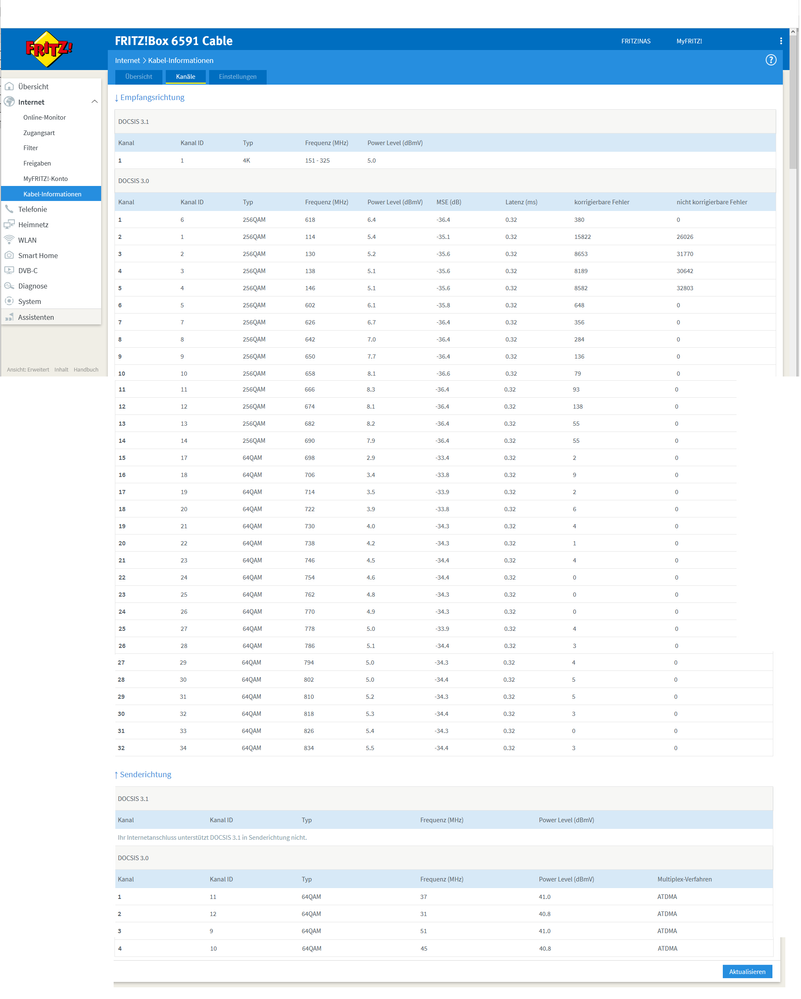
Task: Click the FRITZ! logo
Action: [49, 48]
